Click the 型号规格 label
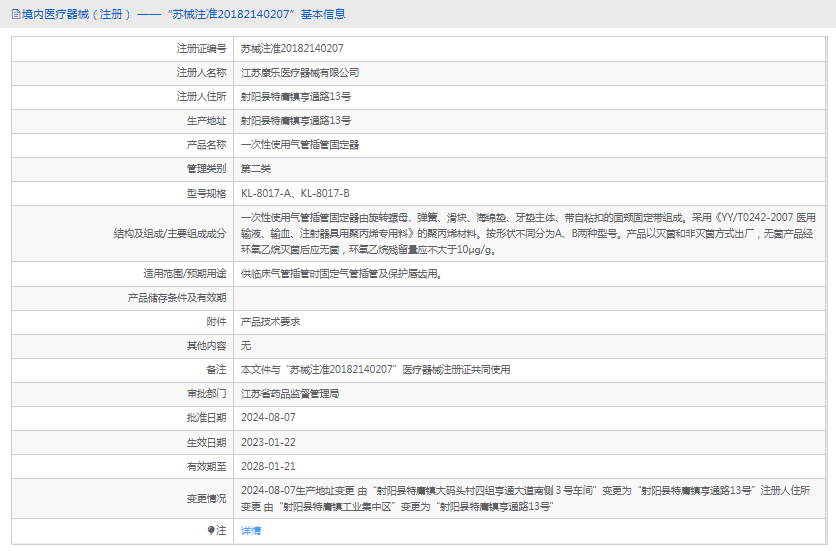Image resolution: width=836 pixels, height=551 pixels. [206, 194]
